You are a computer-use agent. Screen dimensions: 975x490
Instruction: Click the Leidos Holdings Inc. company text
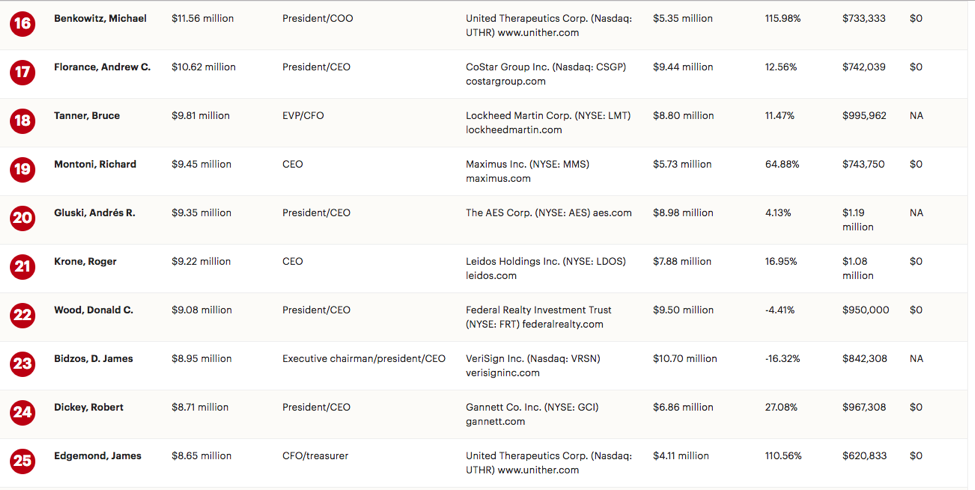546,268
